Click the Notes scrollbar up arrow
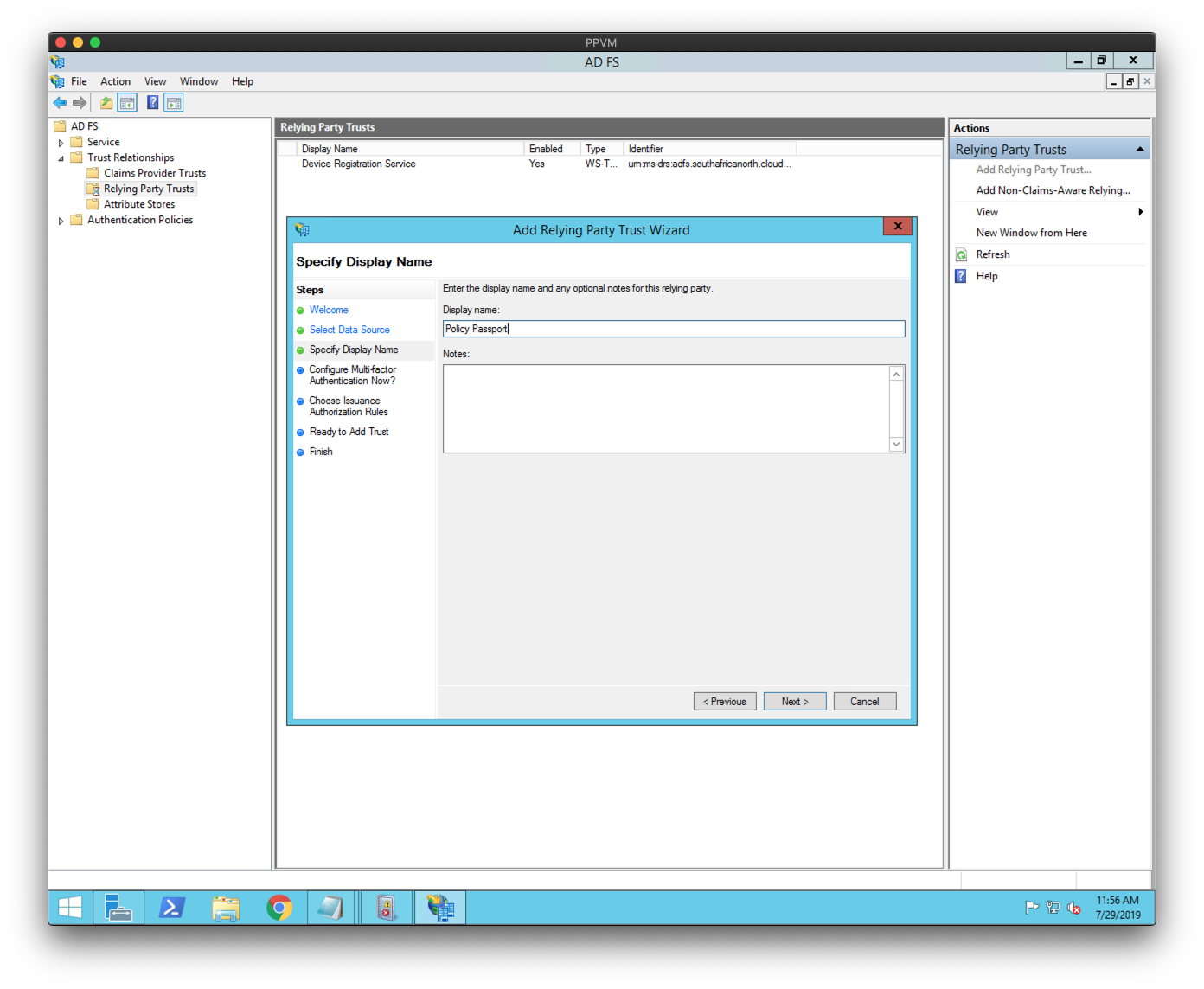Viewport: 1204px width, 989px height. point(896,374)
